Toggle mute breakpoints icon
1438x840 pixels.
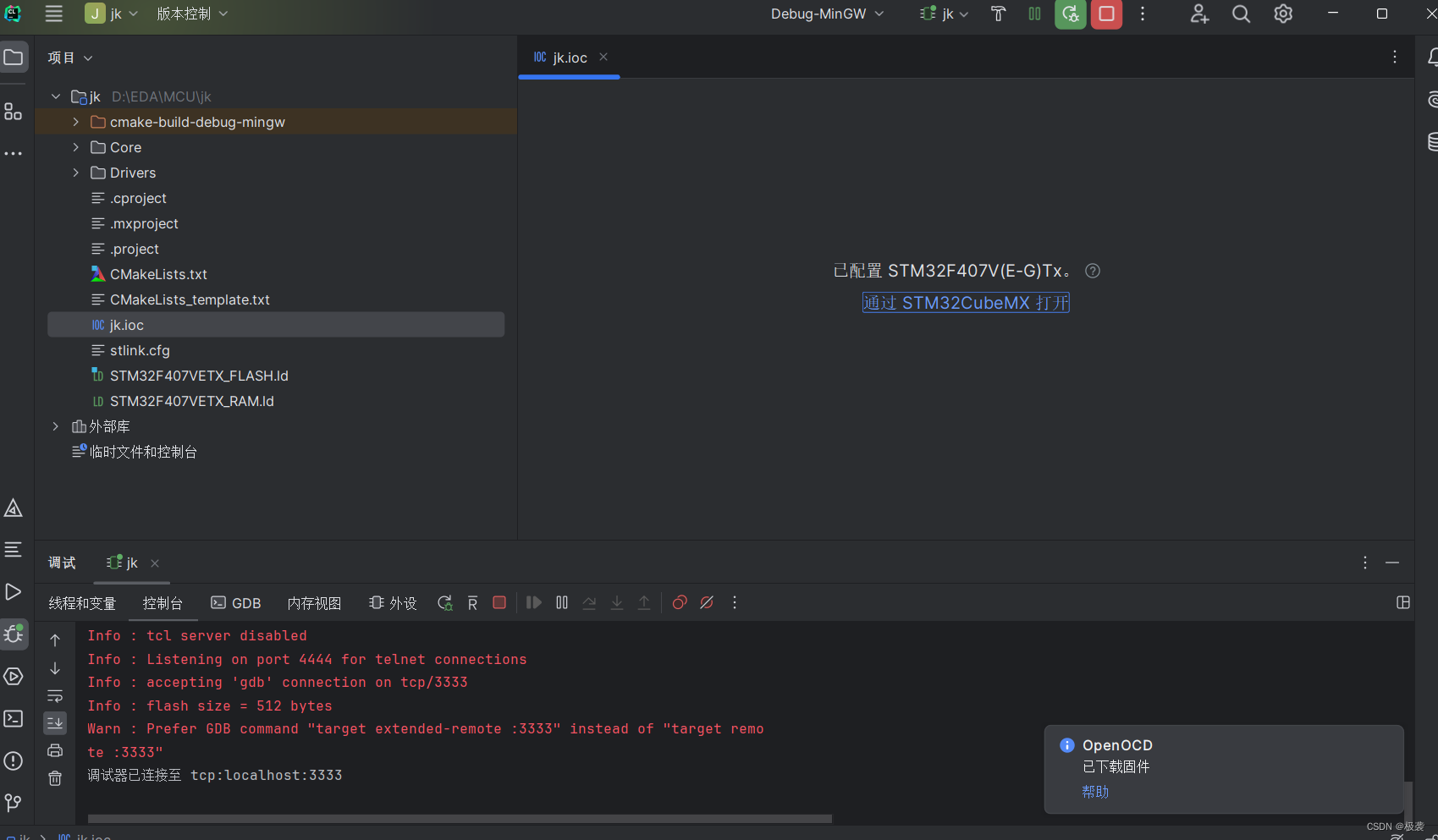(707, 602)
